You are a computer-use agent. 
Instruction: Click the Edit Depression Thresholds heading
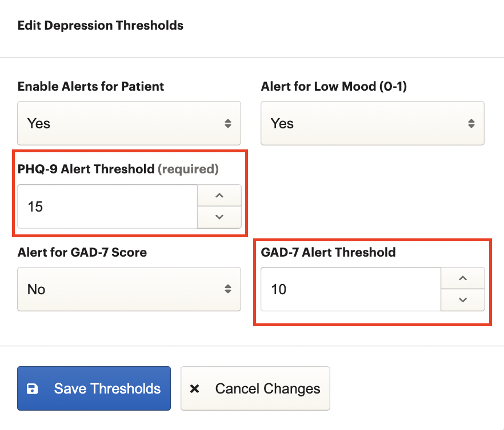click(100, 26)
